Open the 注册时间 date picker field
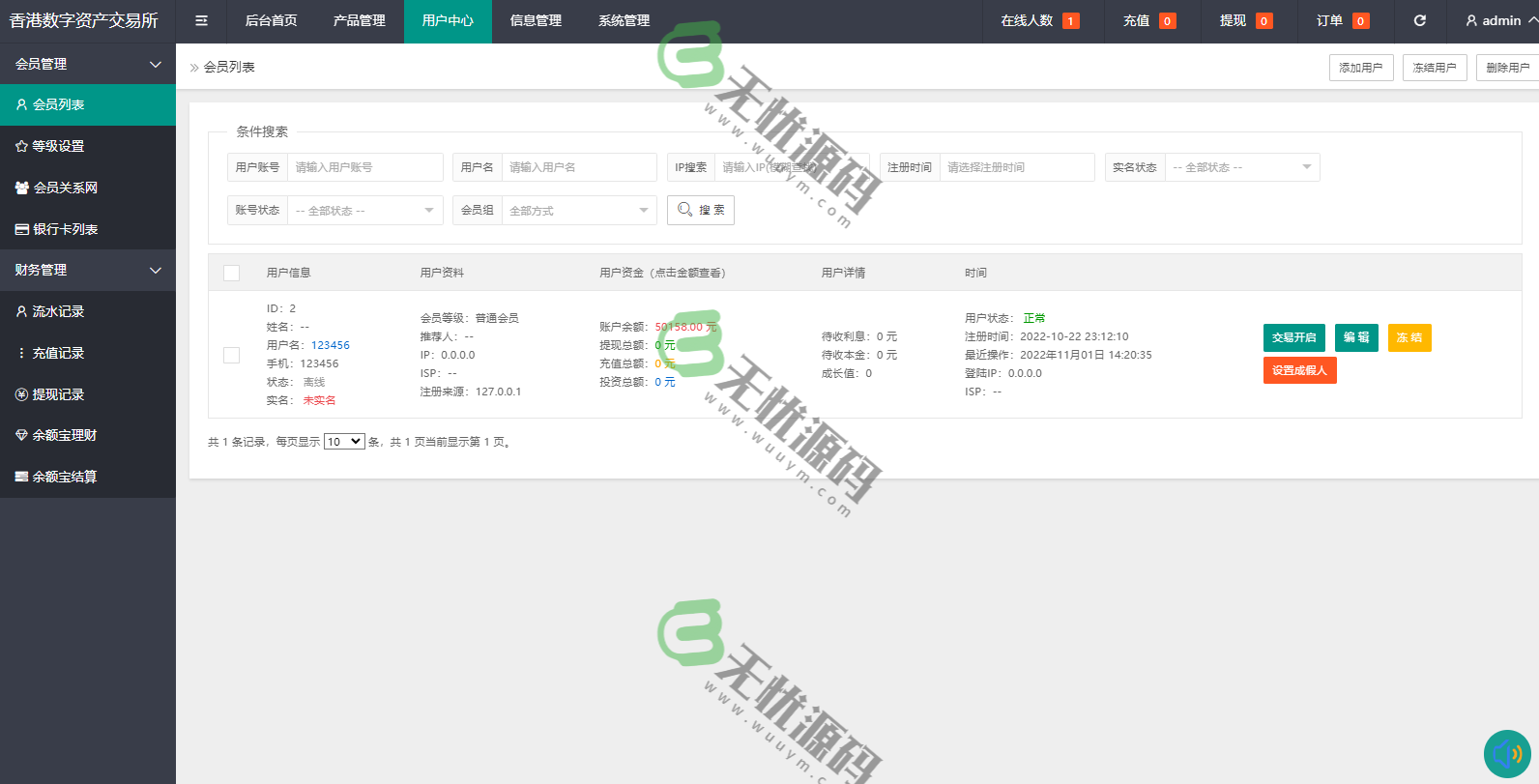This screenshot has width=1539, height=784. (x=1016, y=167)
